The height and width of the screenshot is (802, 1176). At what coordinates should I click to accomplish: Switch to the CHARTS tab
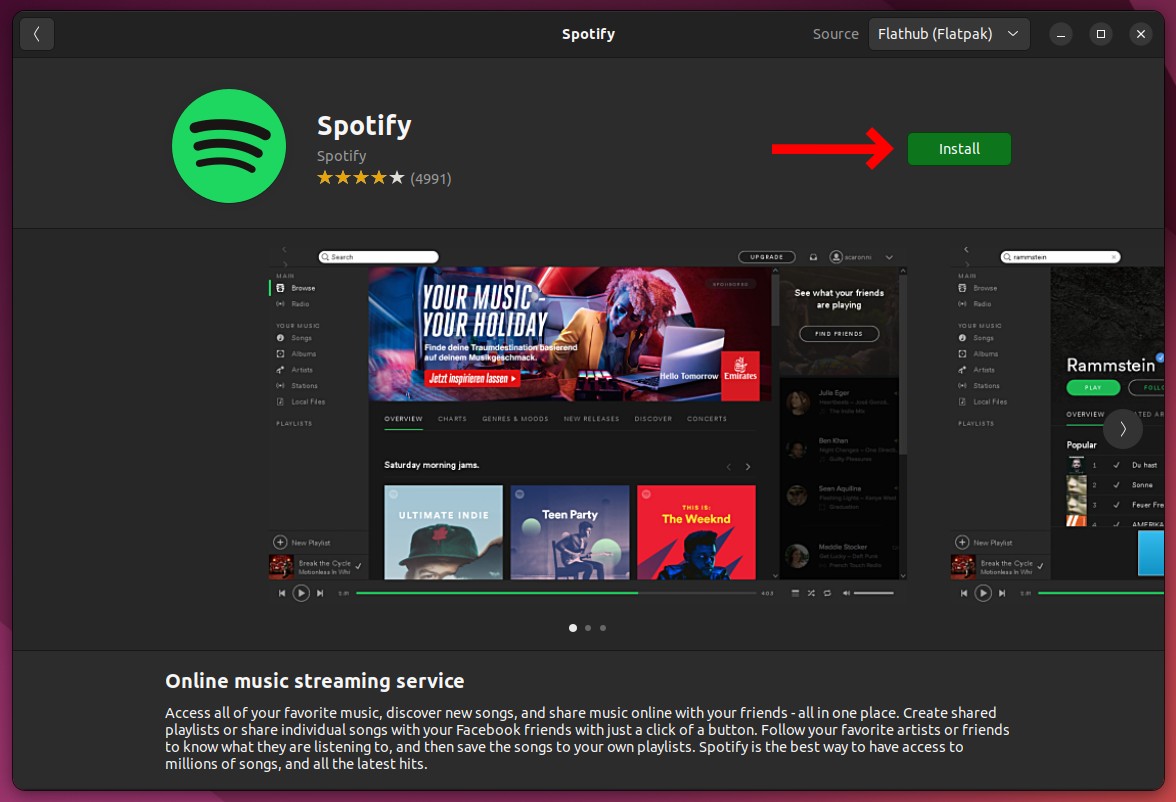click(452, 419)
